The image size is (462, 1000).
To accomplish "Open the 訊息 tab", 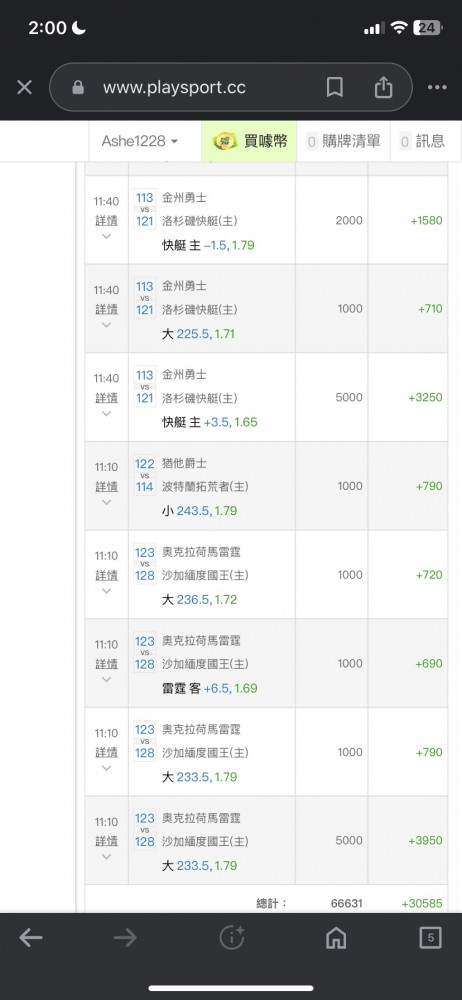I will pos(422,141).
